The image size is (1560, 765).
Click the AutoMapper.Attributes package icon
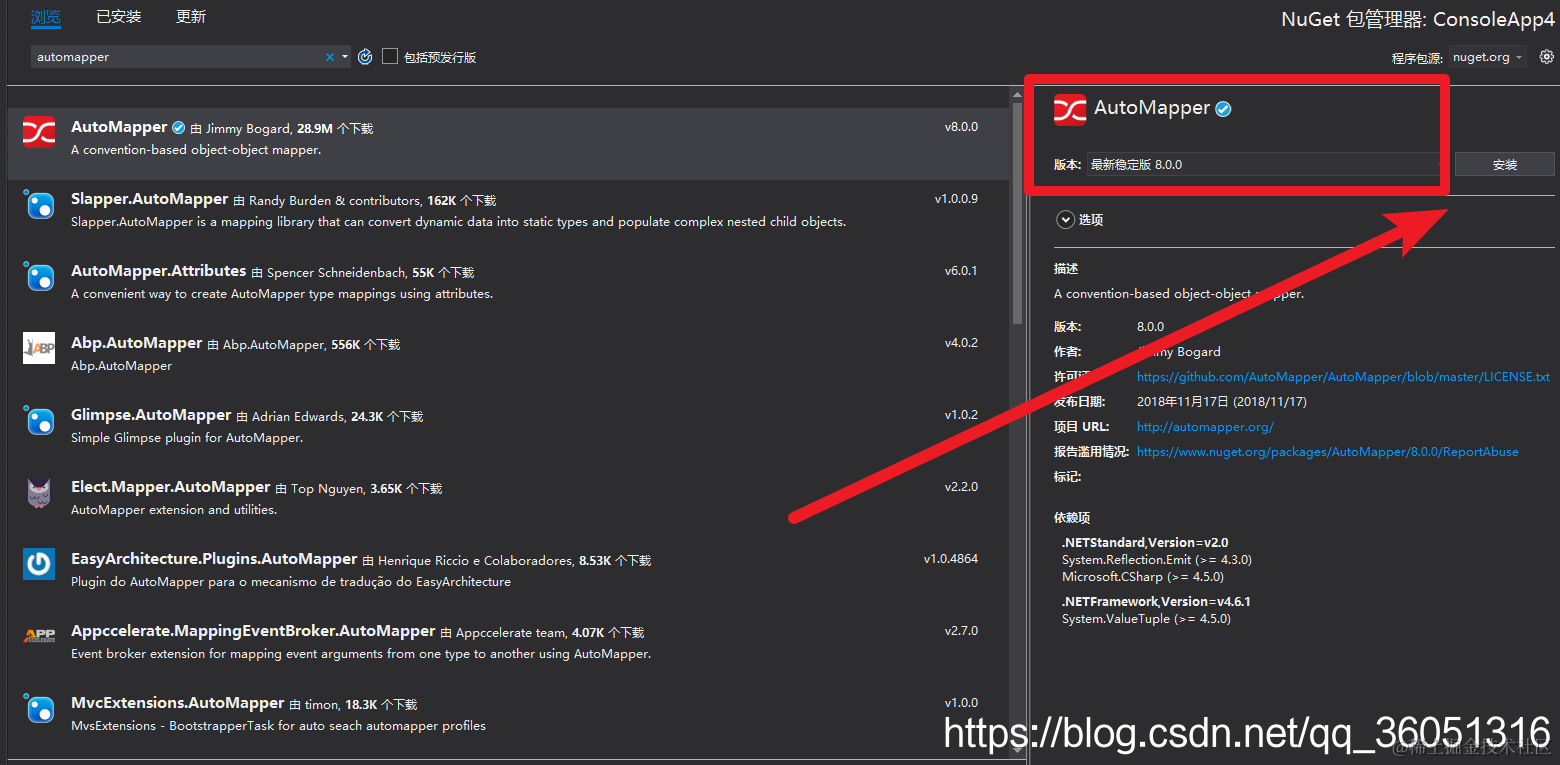point(39,276)
